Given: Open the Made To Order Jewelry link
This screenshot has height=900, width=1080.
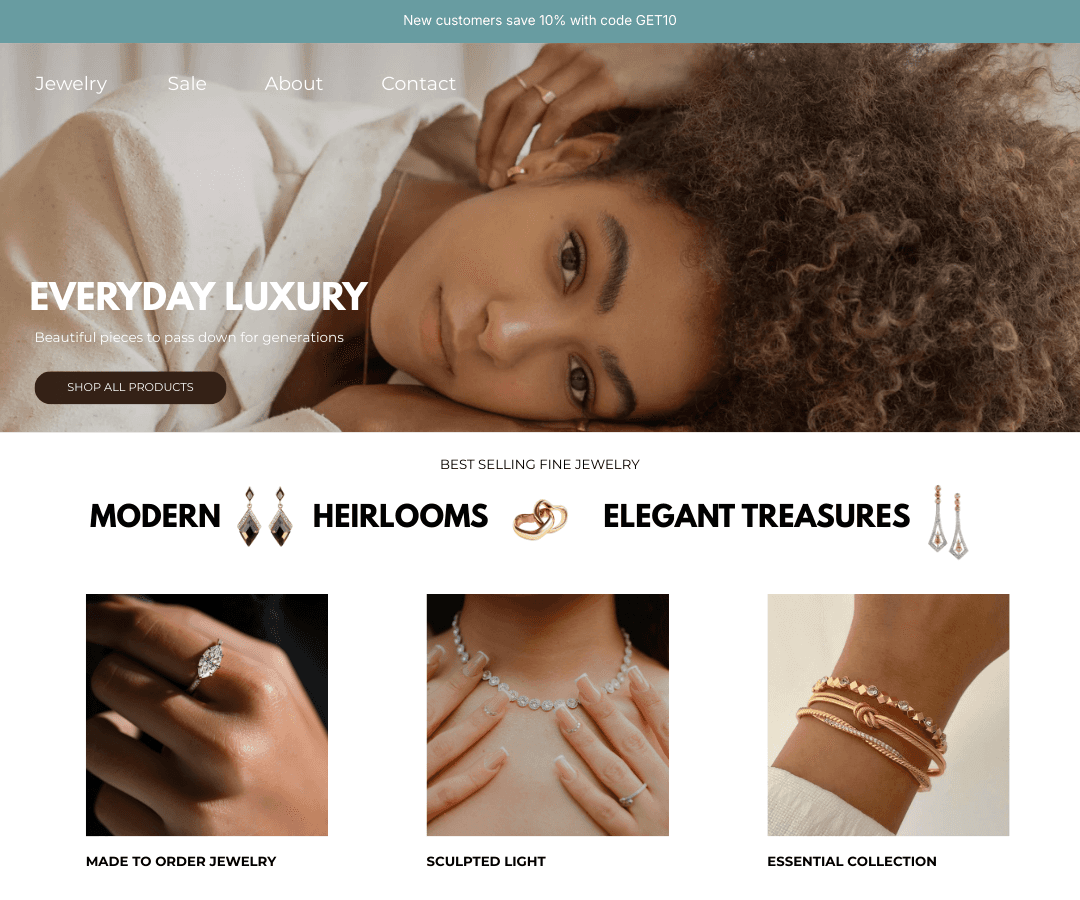Looking at the screenshot, I should coord(181,861).
